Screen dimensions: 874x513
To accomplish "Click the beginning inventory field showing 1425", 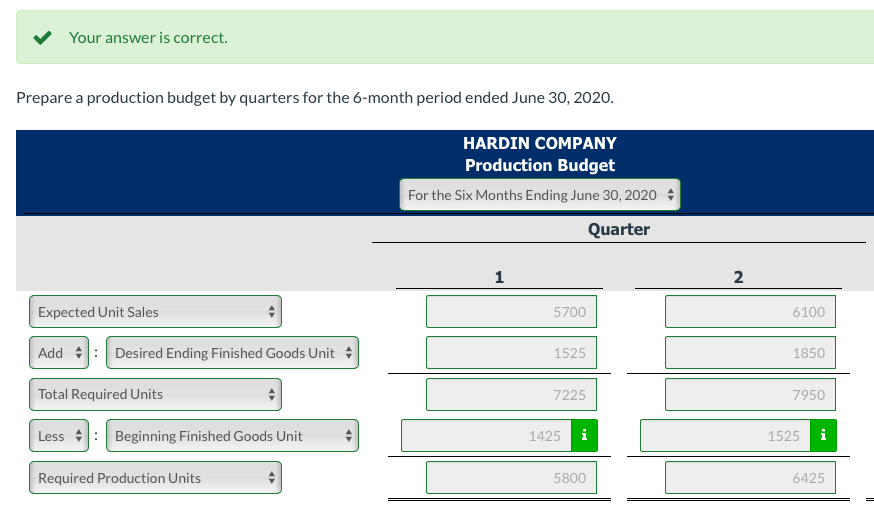I will 487,435.
